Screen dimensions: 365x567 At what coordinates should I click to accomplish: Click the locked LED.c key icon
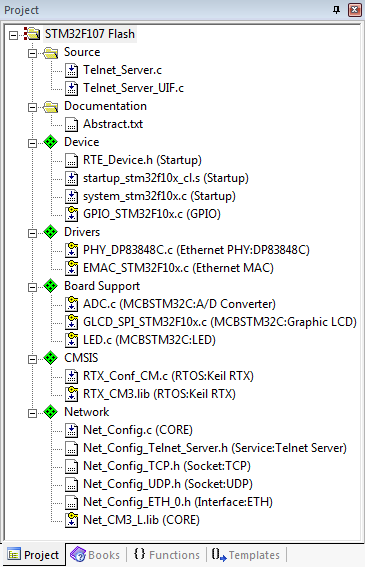point(72,340)
